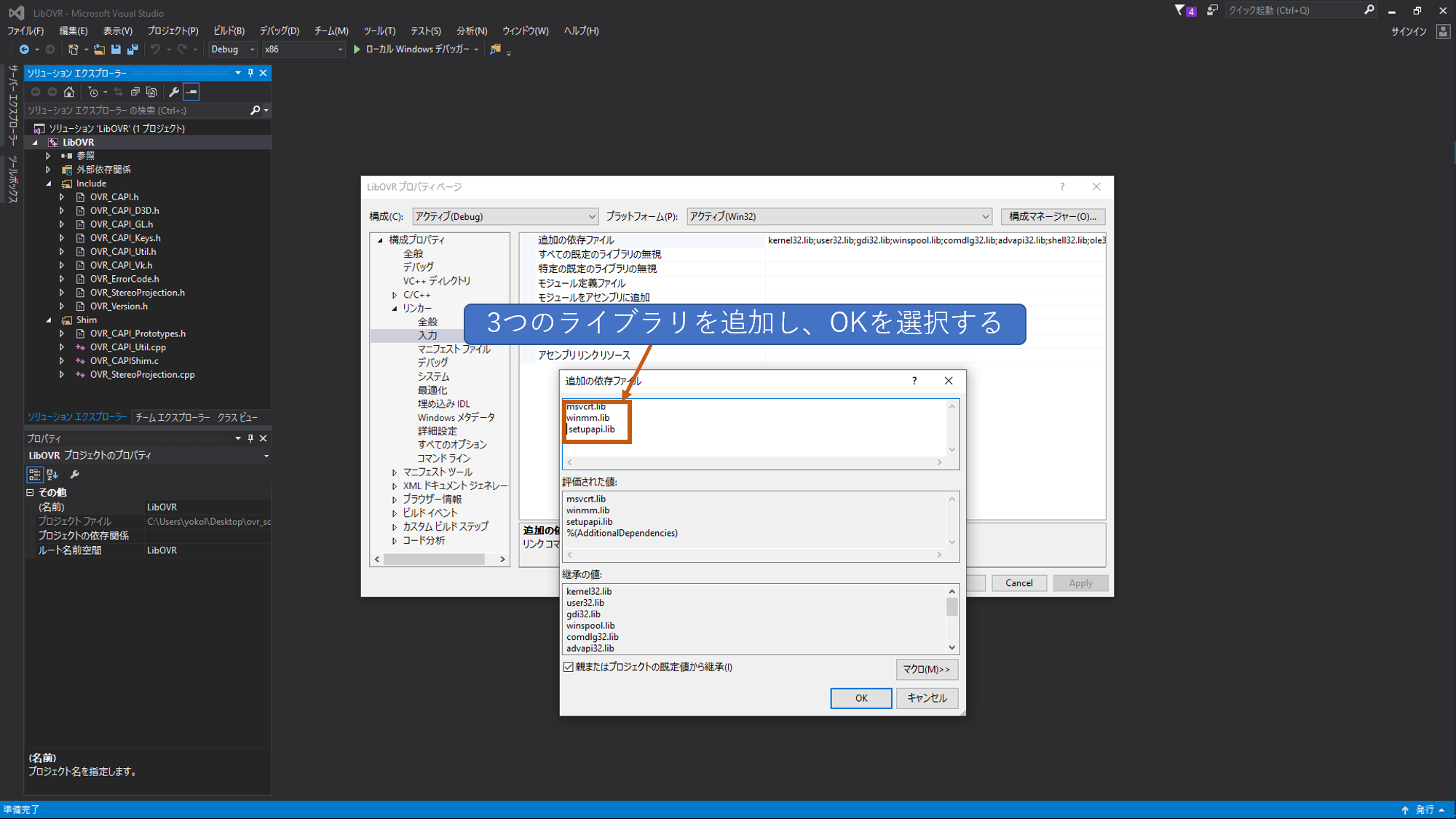Image resolution: width=1456 pixels, height=819 pixels.
Task: Click the Collapse All icon in Solution Explorer
Action: pyautogui.click(x=135, y=92)
